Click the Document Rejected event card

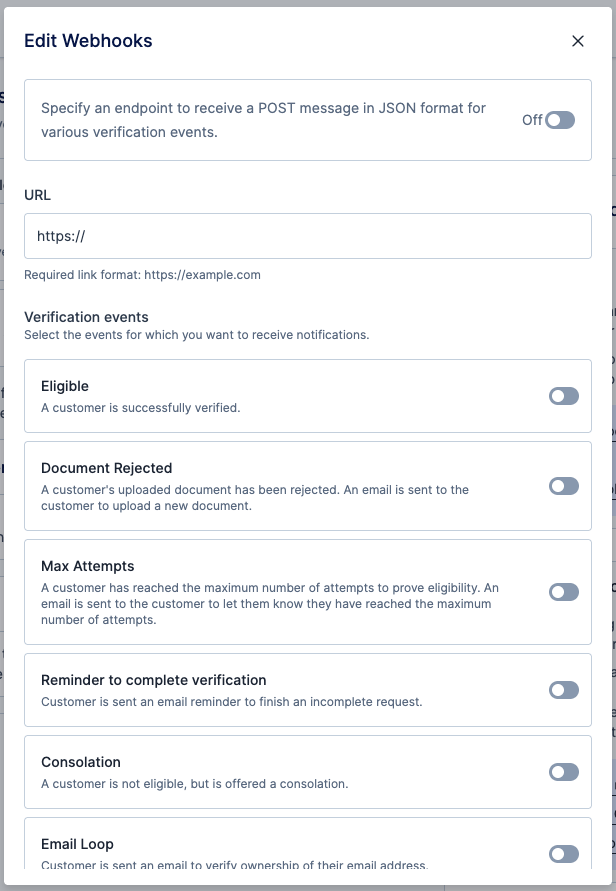tap(250, 487)
